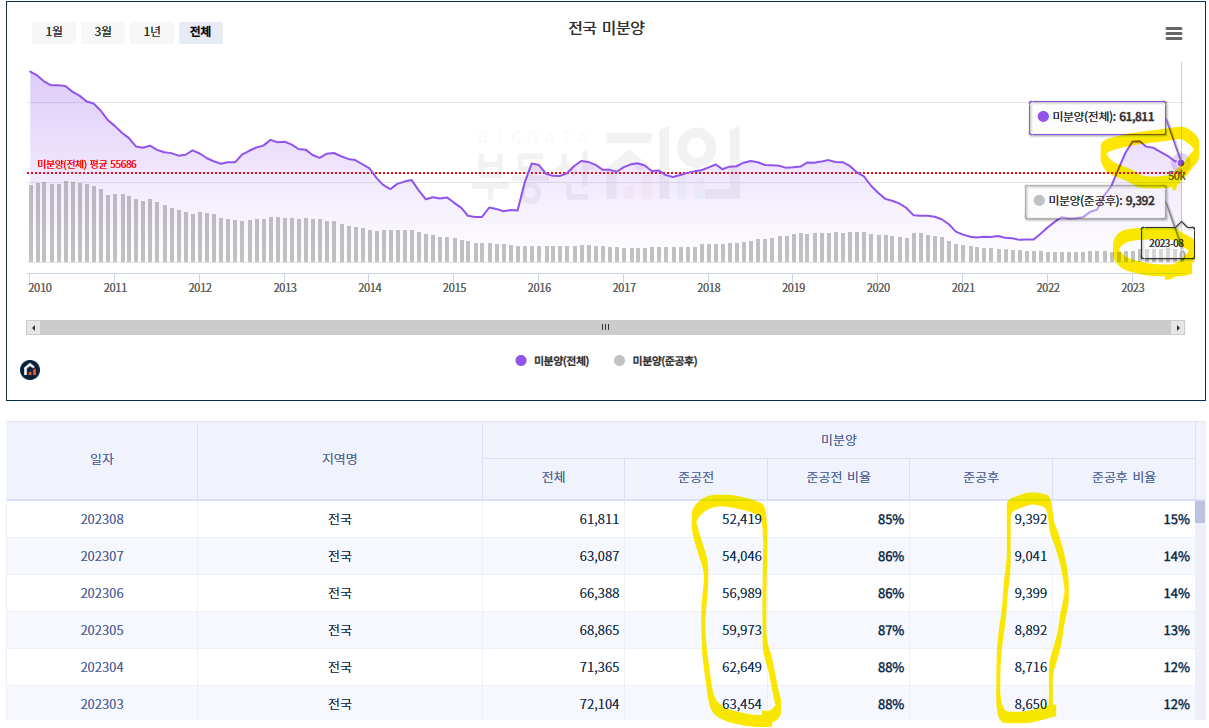Click the left arrow on the chart scrollbar
The height and width of the screenshot is (728, 1209).
[x=33, y=326]
